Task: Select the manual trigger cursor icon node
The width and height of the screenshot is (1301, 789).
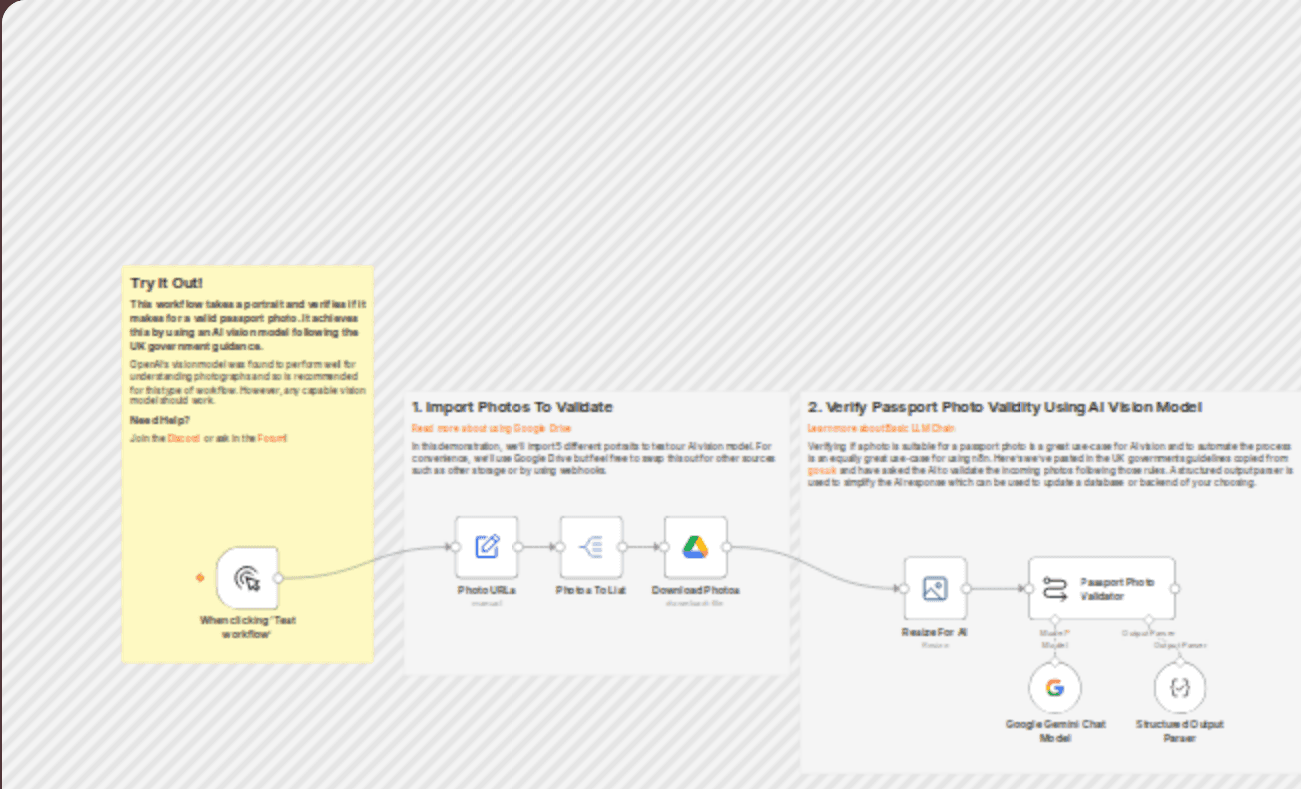Action: (247, 577)
